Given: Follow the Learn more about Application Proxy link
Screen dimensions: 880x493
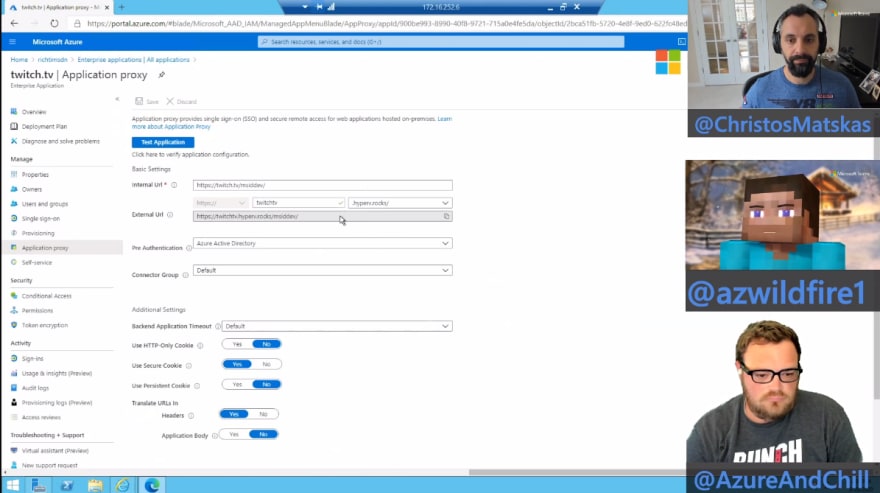Looking at the screenshot, I should [292, 122].
